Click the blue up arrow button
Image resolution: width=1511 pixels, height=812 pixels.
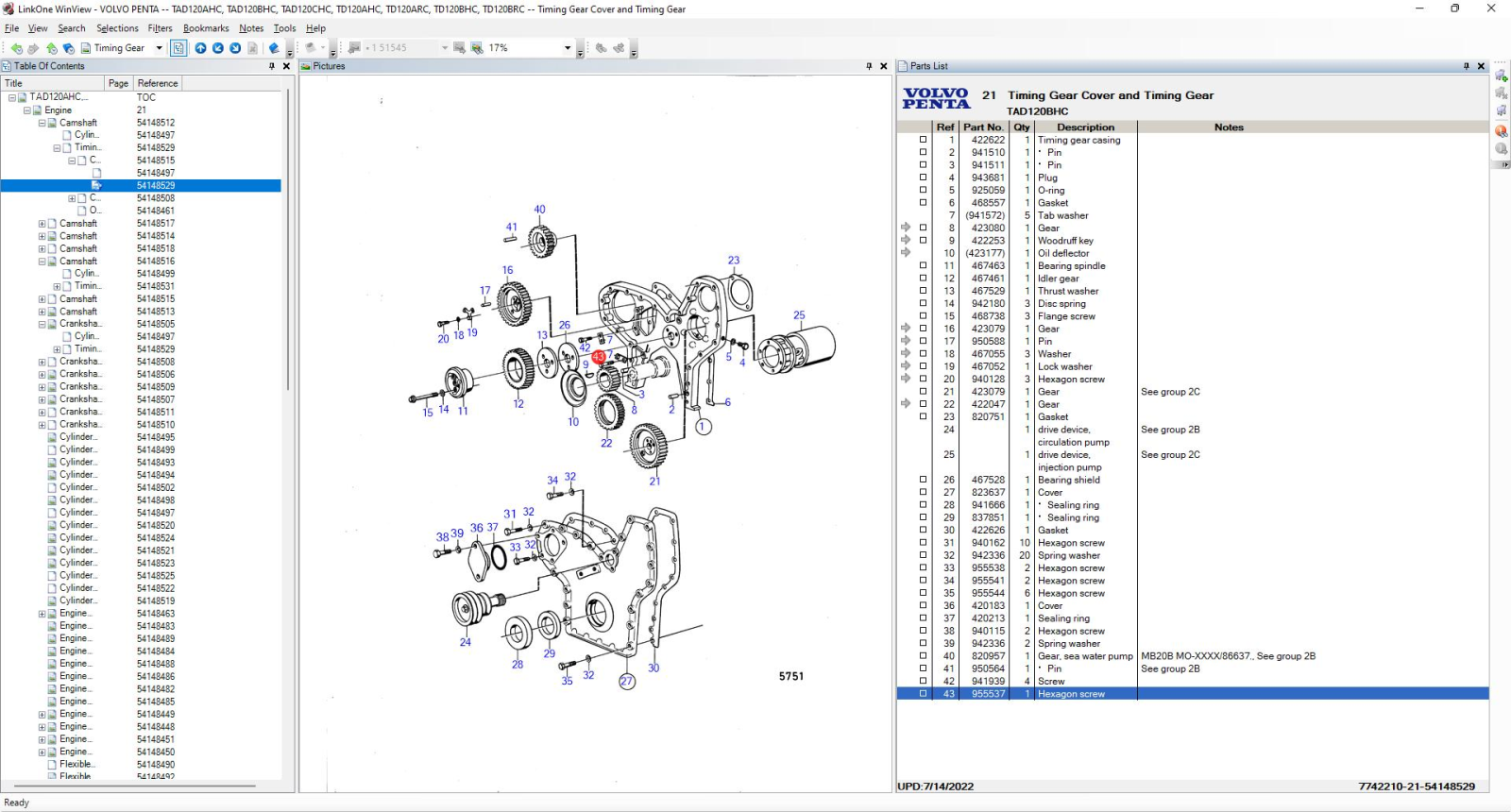pyautogui.click(x=200, y=48)
